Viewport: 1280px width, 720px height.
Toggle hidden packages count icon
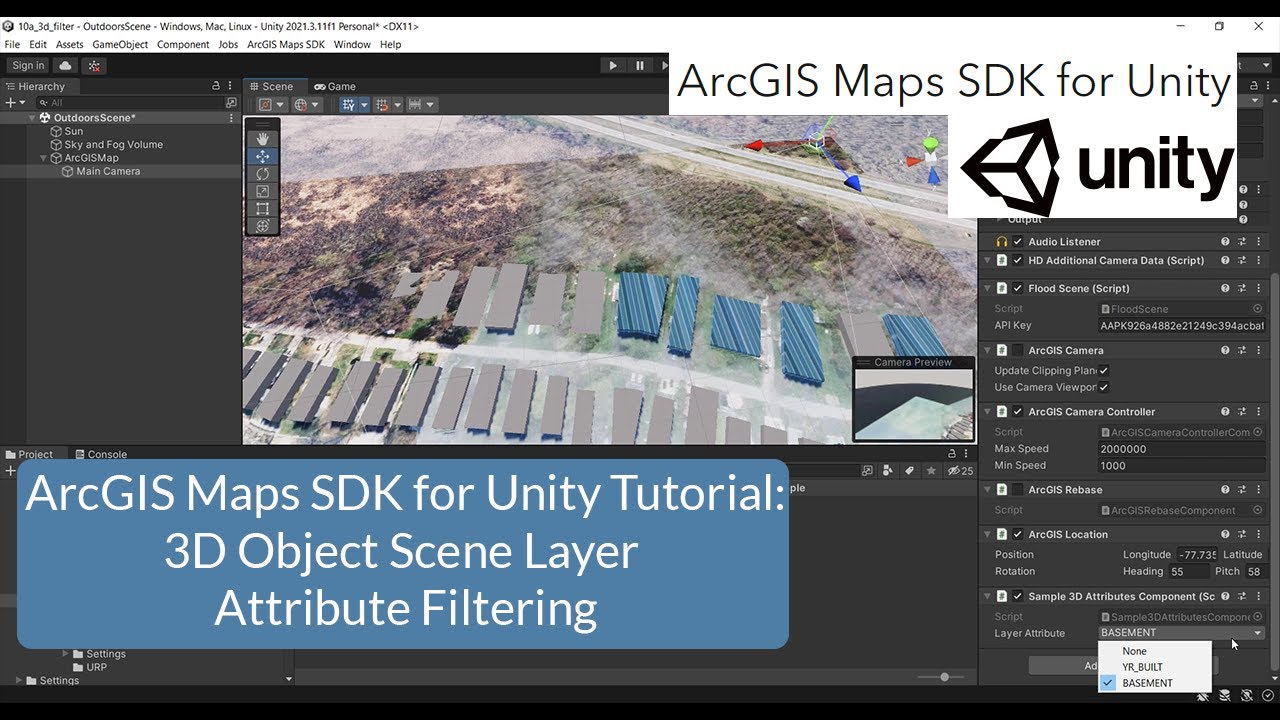click(960, 471)
